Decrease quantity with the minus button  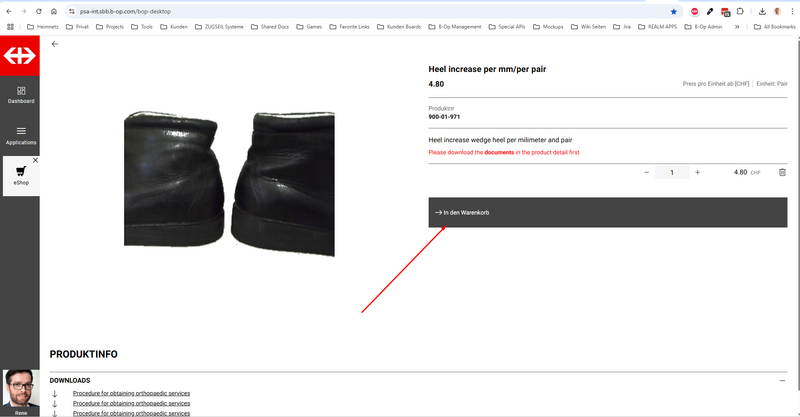(x=646, y=172)
